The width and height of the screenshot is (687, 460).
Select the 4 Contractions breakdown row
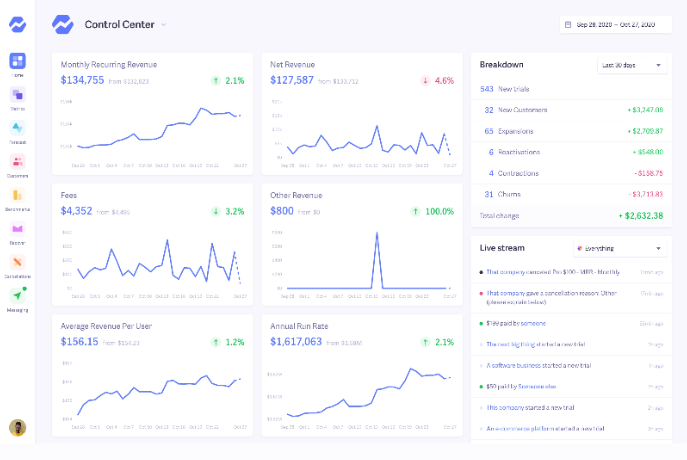pyautogui.click(x=571, y=173)
